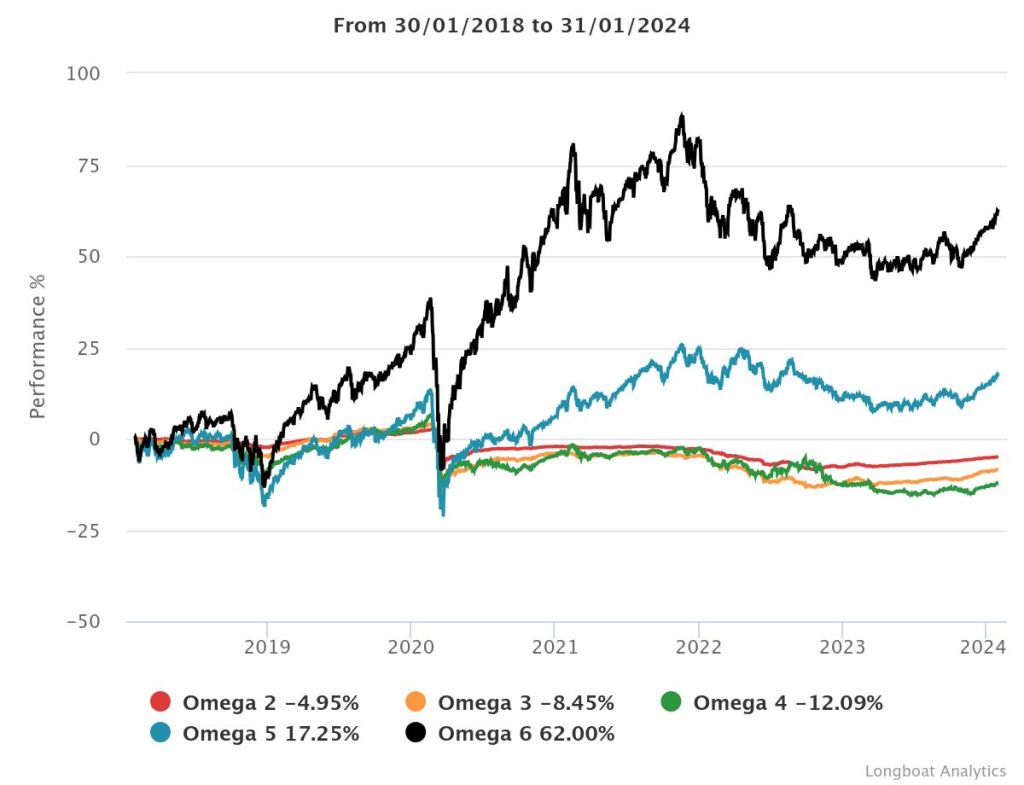Screen dimensions: 1024x785
Task: Open the Longboat Analytics credit link
Action: tap(935, 771)
